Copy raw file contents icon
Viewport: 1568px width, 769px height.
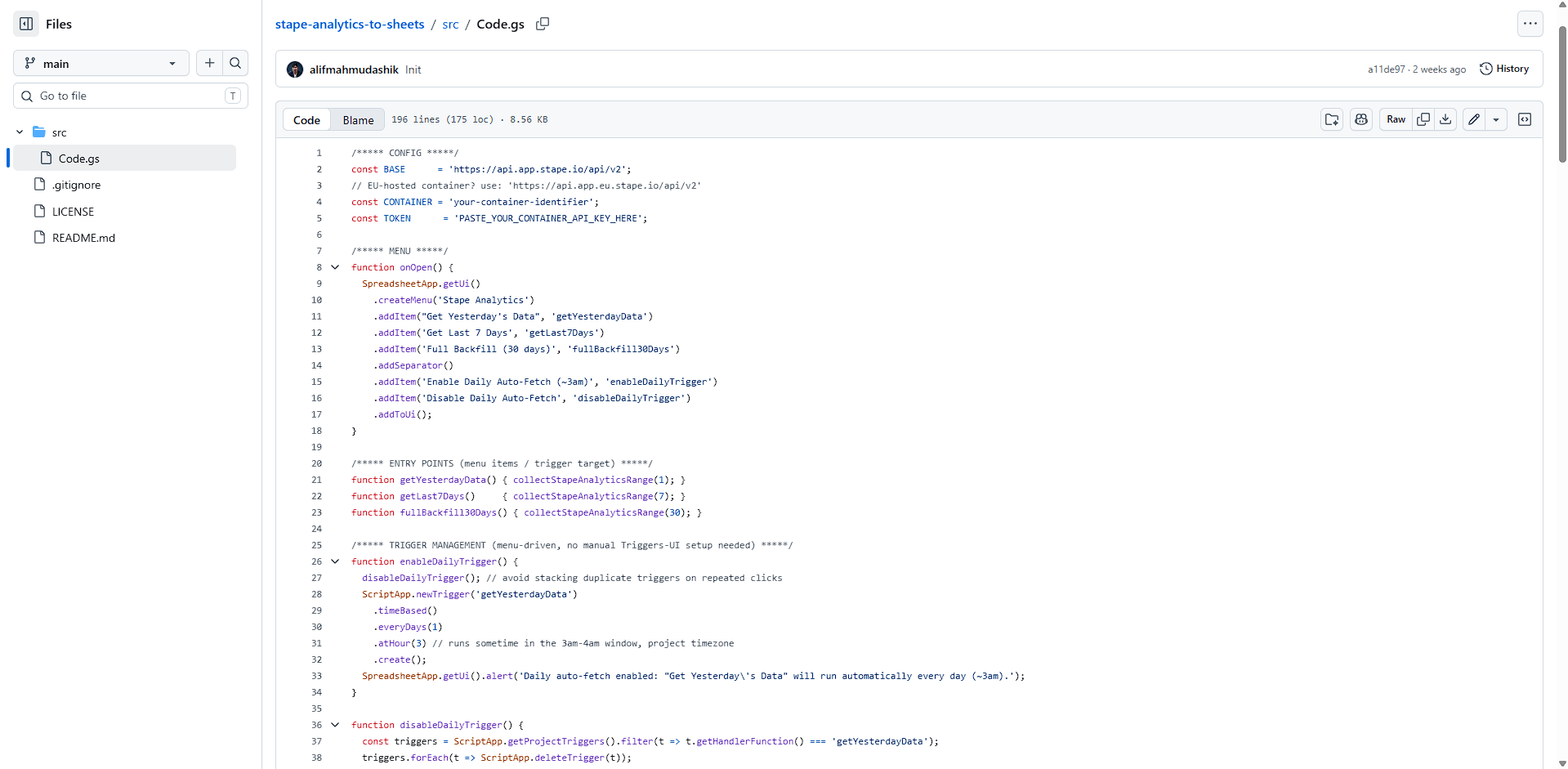(1423, 119)
